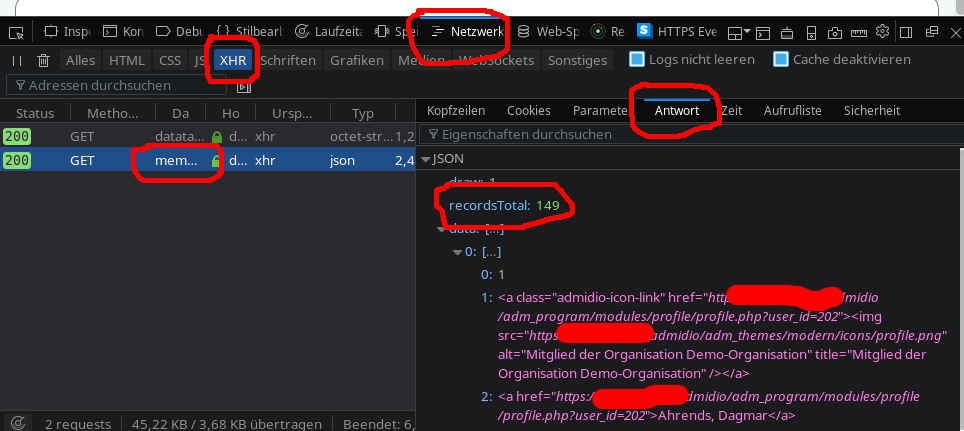Collapse the JSON section
The height and width of the screenshot is (431, 964).
coord(427,159)
